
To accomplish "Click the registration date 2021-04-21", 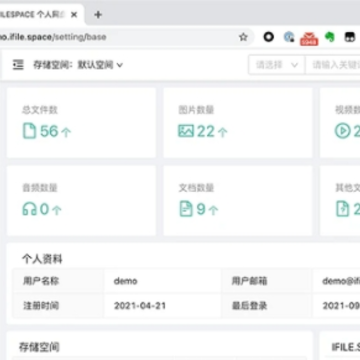I will point(140,306).
